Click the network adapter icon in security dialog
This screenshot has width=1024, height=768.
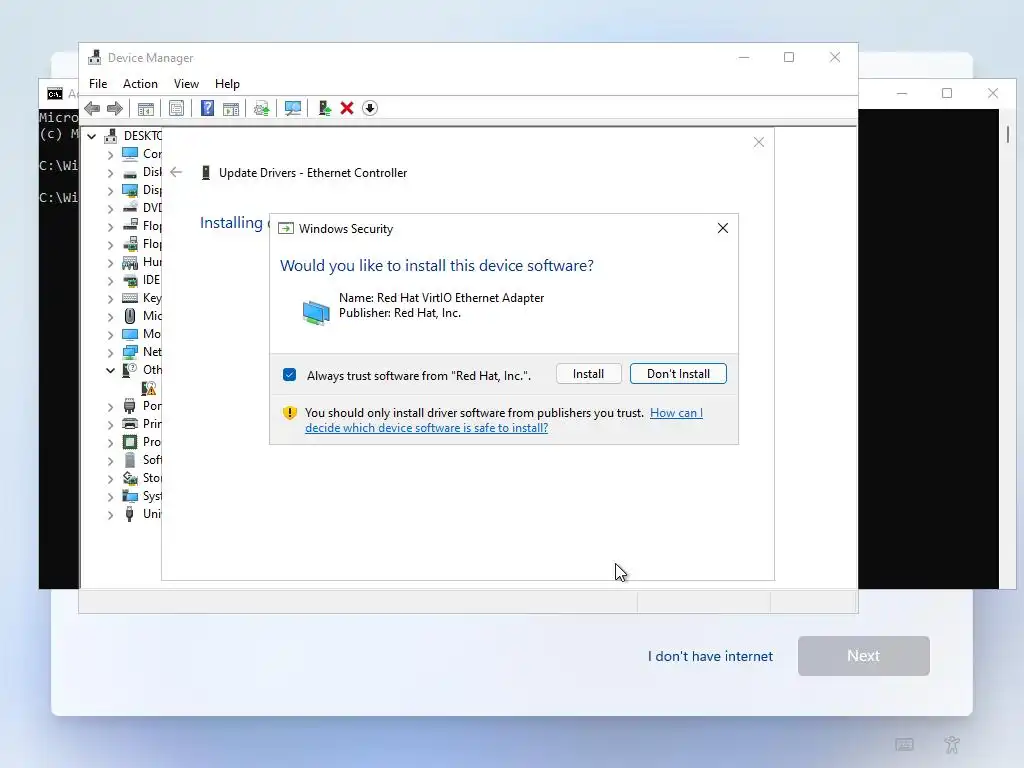pyautogui.click(x=316, y=312)
